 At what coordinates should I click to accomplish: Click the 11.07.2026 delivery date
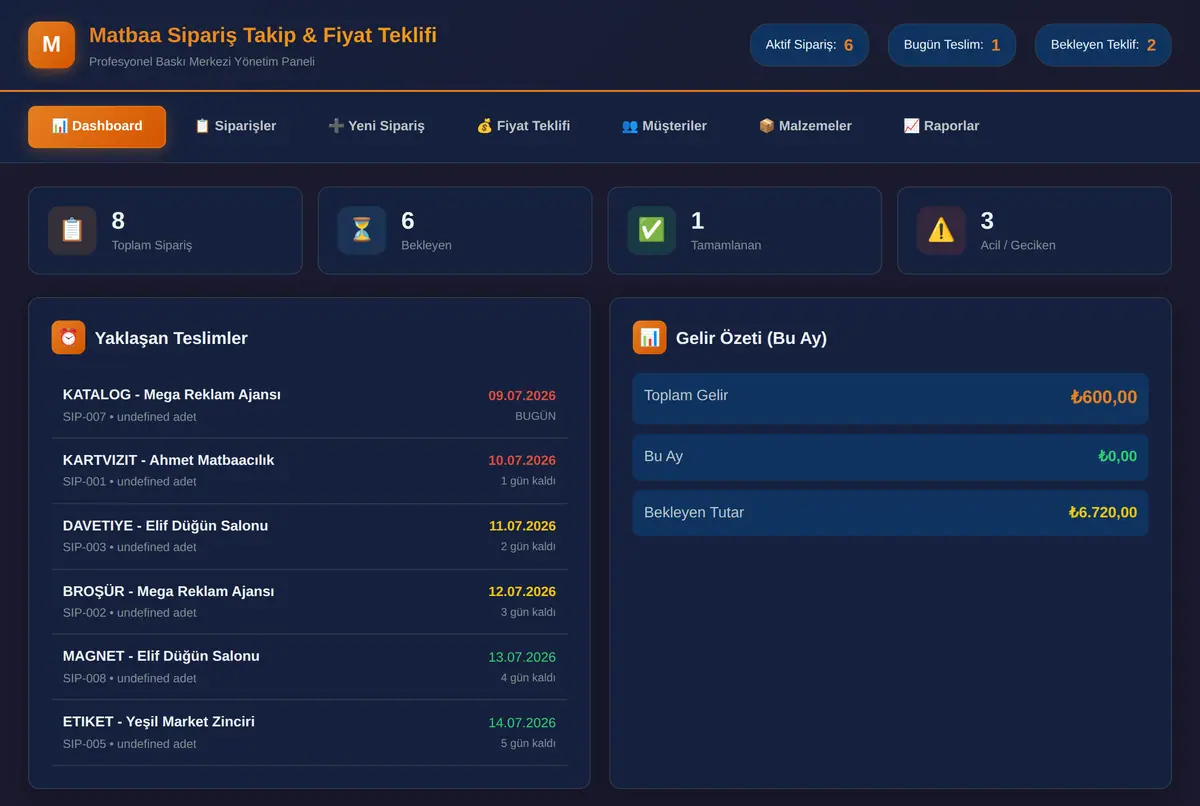click(522, 526)
